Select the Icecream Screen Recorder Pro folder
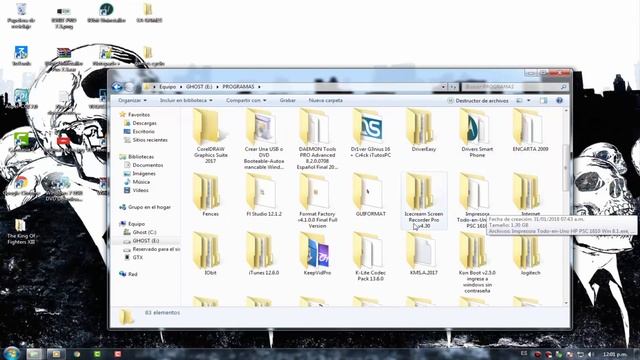 (x=423, y=201)
